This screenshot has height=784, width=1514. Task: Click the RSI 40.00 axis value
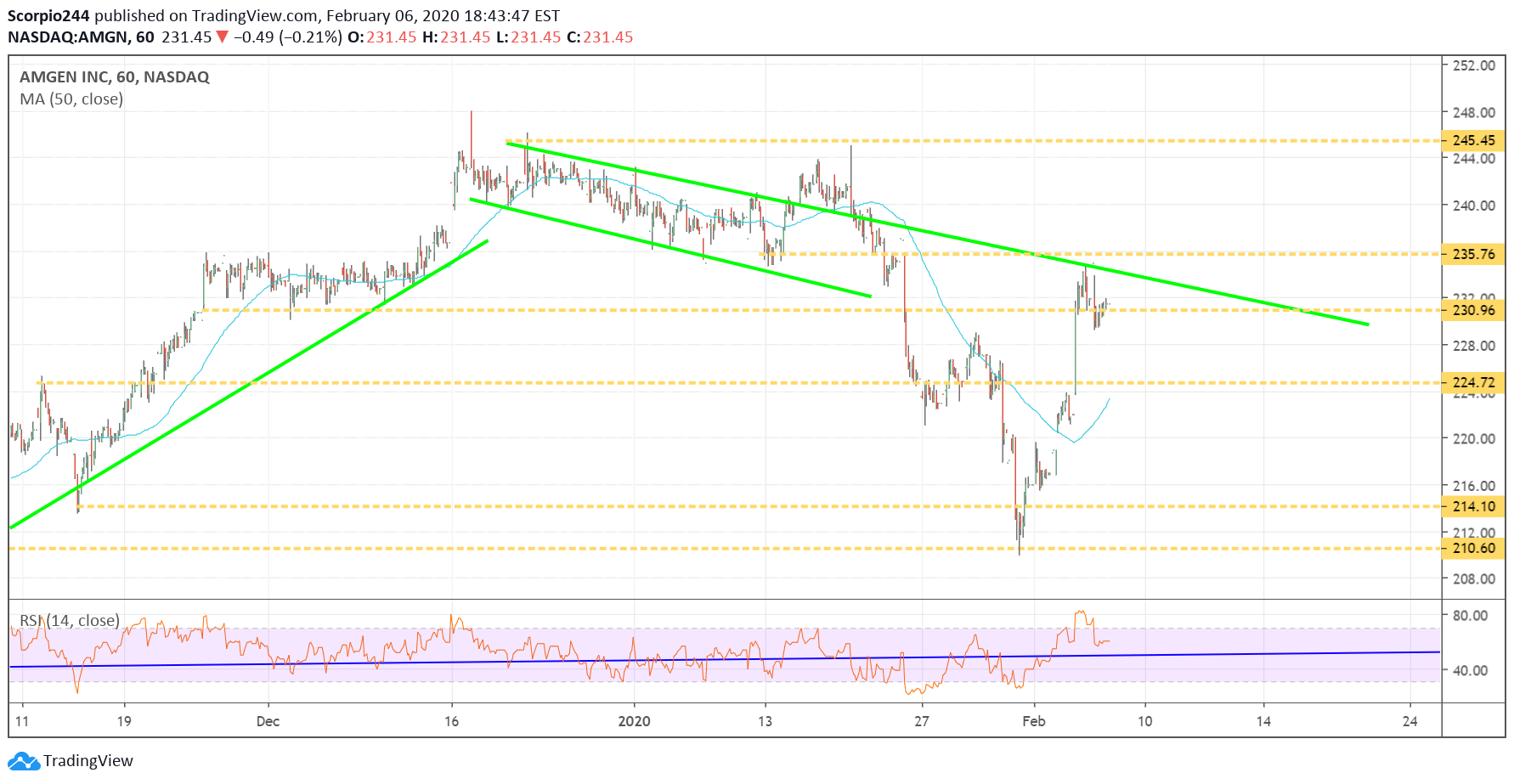pos(1471,670)
